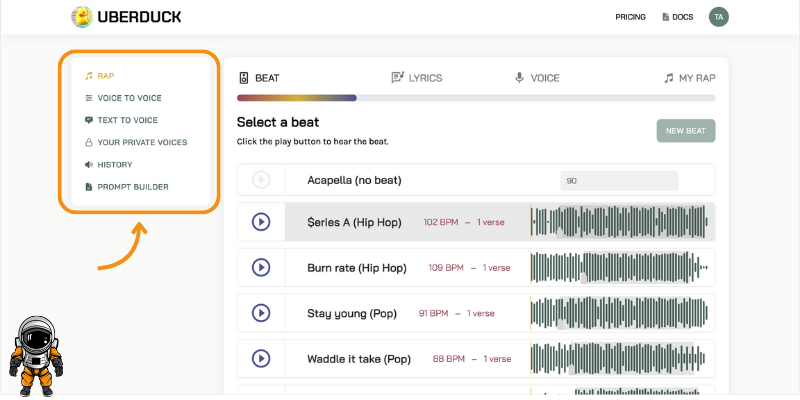Image resolution: width=800 pixels, height=400 pixels.
Task: Open Prompt Builder in sidebar
Action: coord(133,187)
